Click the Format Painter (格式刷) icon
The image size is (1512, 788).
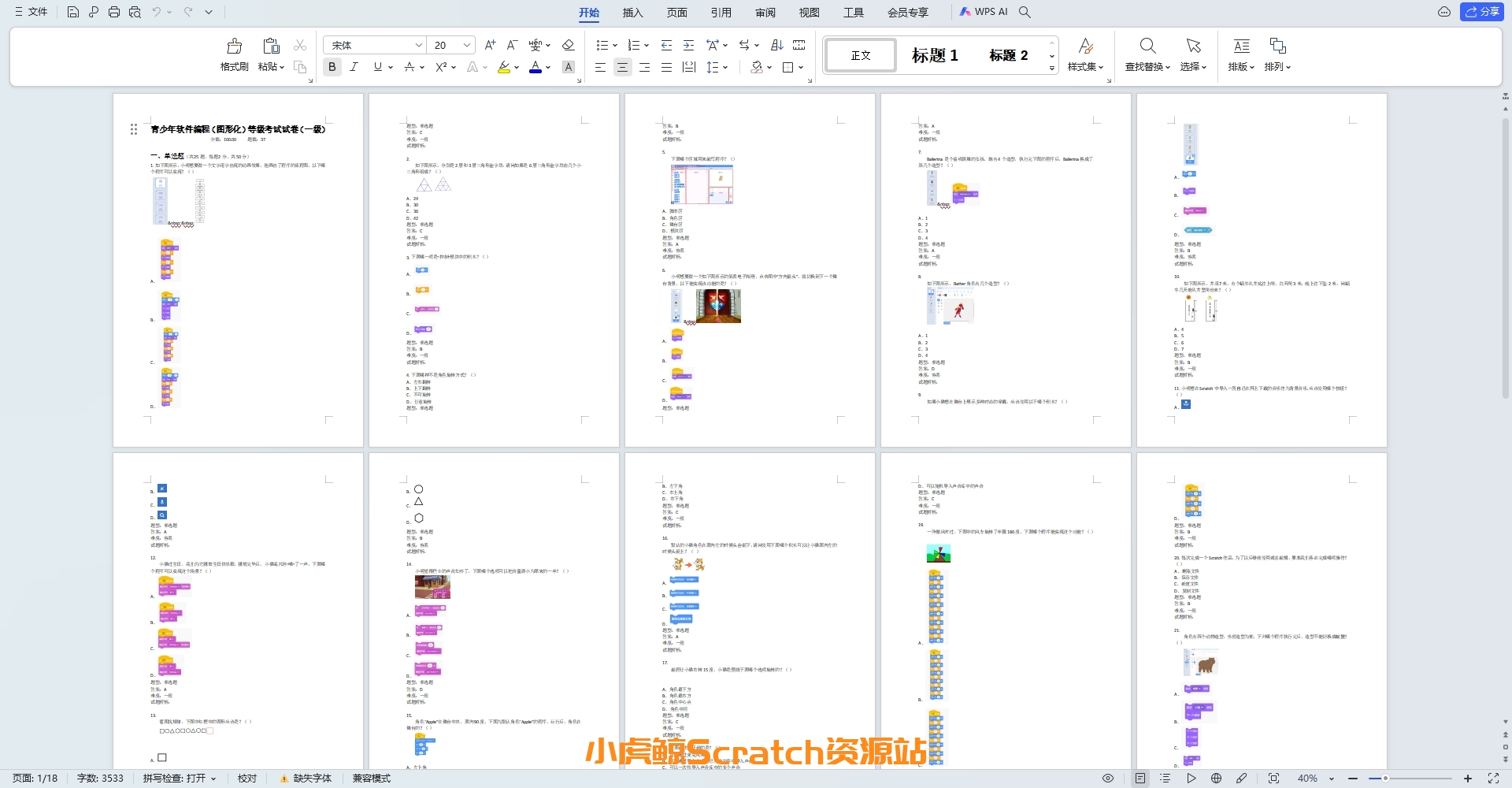pos(234,46)
